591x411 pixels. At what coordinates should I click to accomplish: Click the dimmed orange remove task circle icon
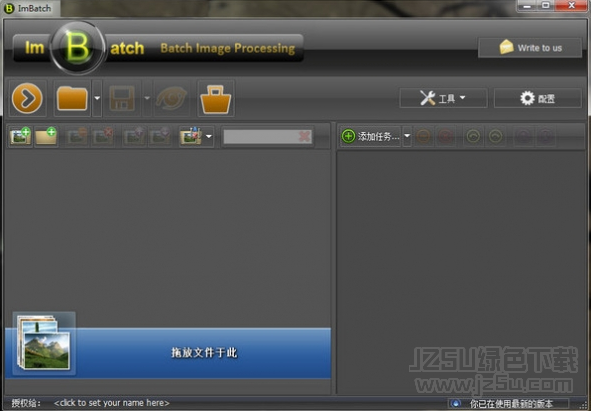423,136
